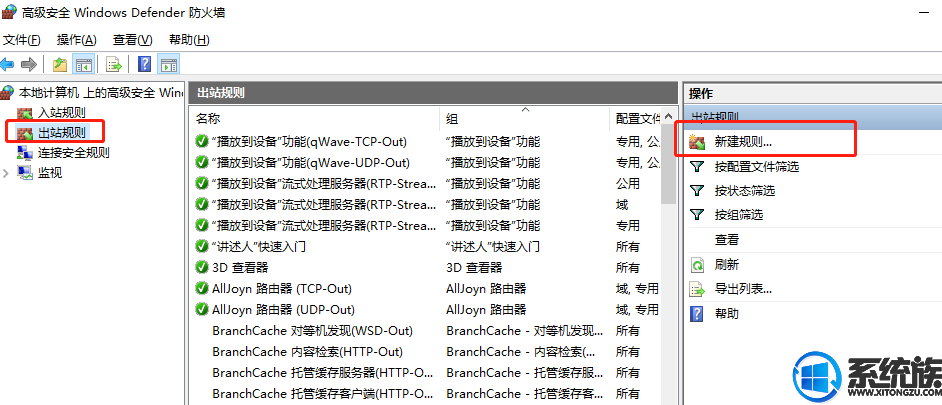Select rule AllJoyn 路由器 (TCP-Out)

point(282,288)
